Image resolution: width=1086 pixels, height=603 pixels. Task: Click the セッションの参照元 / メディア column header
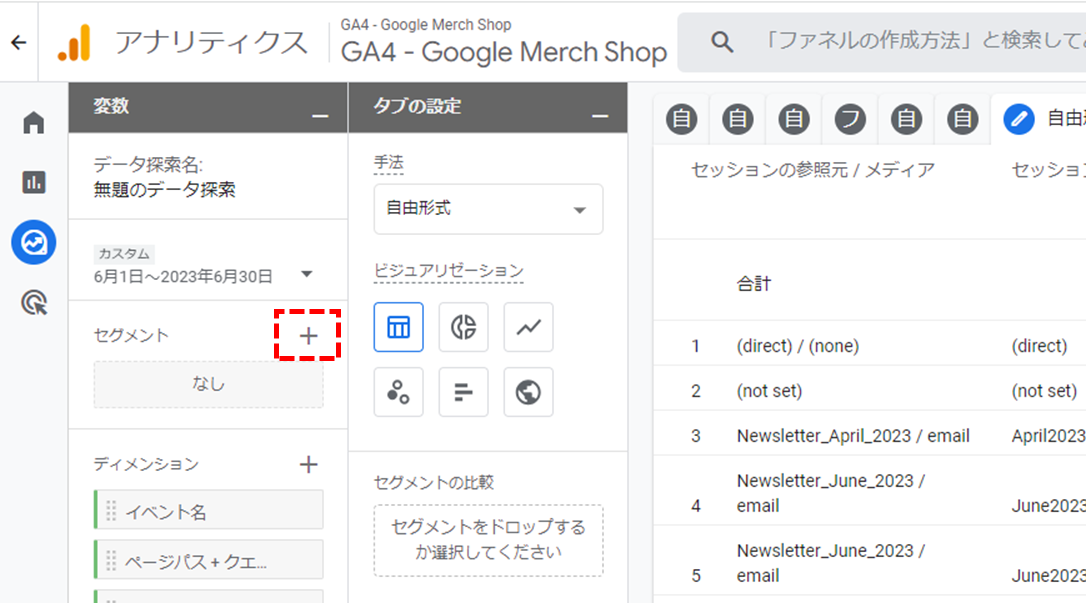point(812,170)
